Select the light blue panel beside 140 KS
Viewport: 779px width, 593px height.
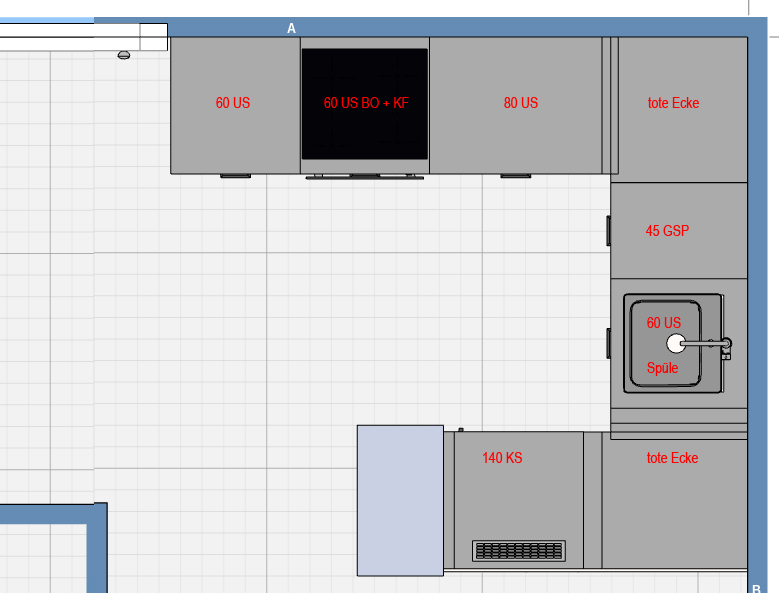coord(400,500)
